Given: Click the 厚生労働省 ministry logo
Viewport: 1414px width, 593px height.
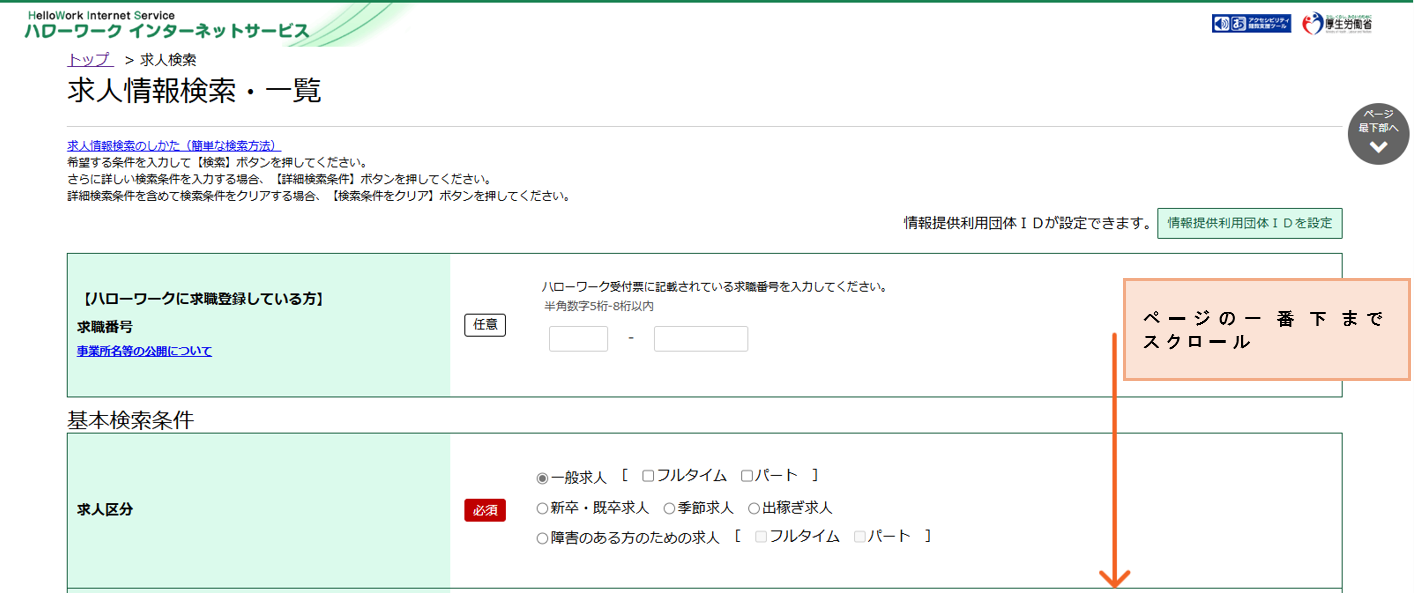Looking at the screenshot, I should [1337, 24].
